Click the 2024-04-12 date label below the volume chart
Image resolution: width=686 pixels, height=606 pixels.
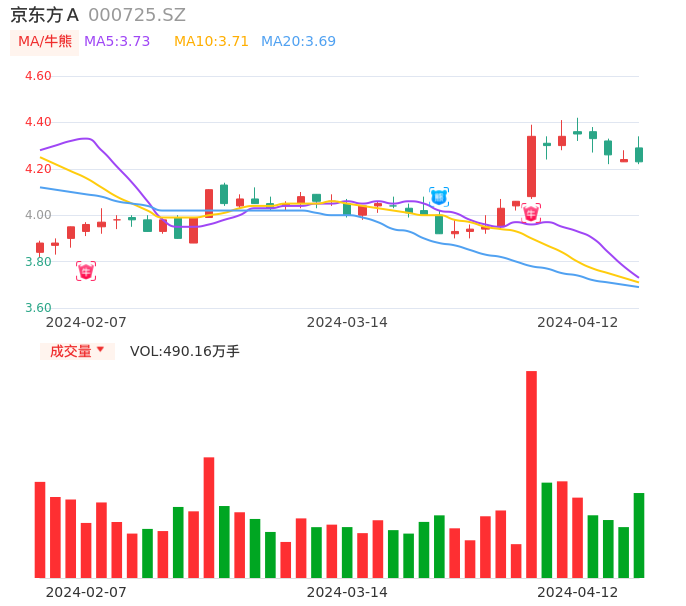point(577,592)
